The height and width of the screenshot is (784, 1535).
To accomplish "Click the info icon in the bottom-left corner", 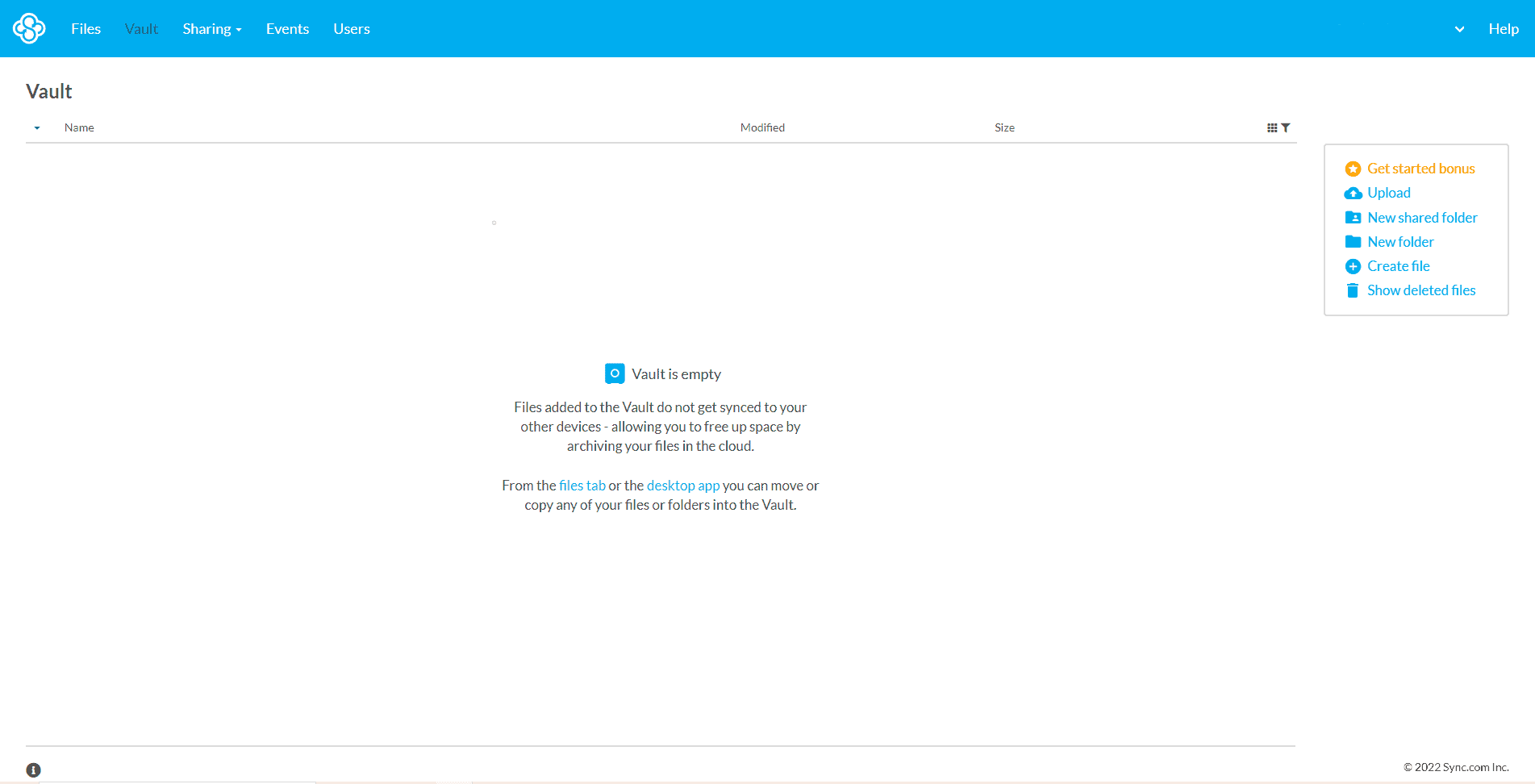I will [33, 769].
